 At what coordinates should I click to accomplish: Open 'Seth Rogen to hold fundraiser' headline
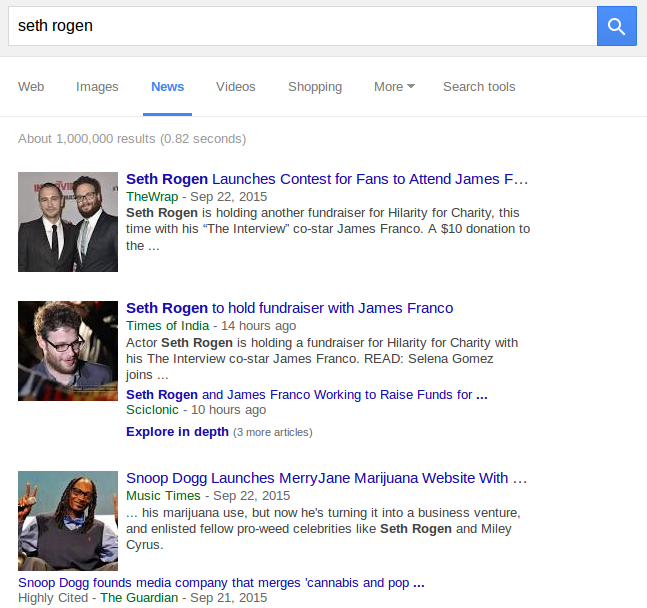coord(289,307)
